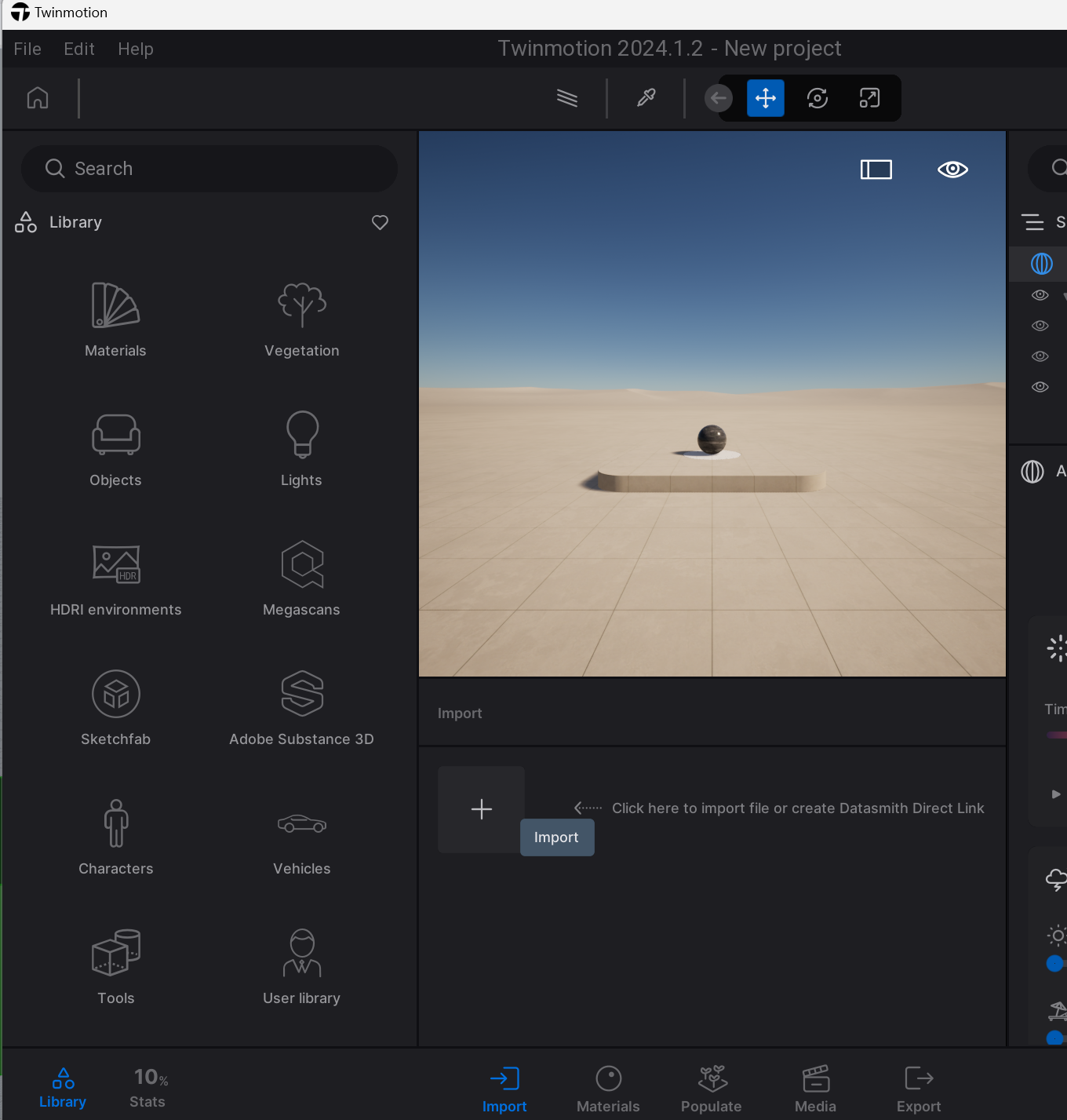1067x1120 pixels.
Task: Switch to the Populate tab
Action: (711, 1089)
